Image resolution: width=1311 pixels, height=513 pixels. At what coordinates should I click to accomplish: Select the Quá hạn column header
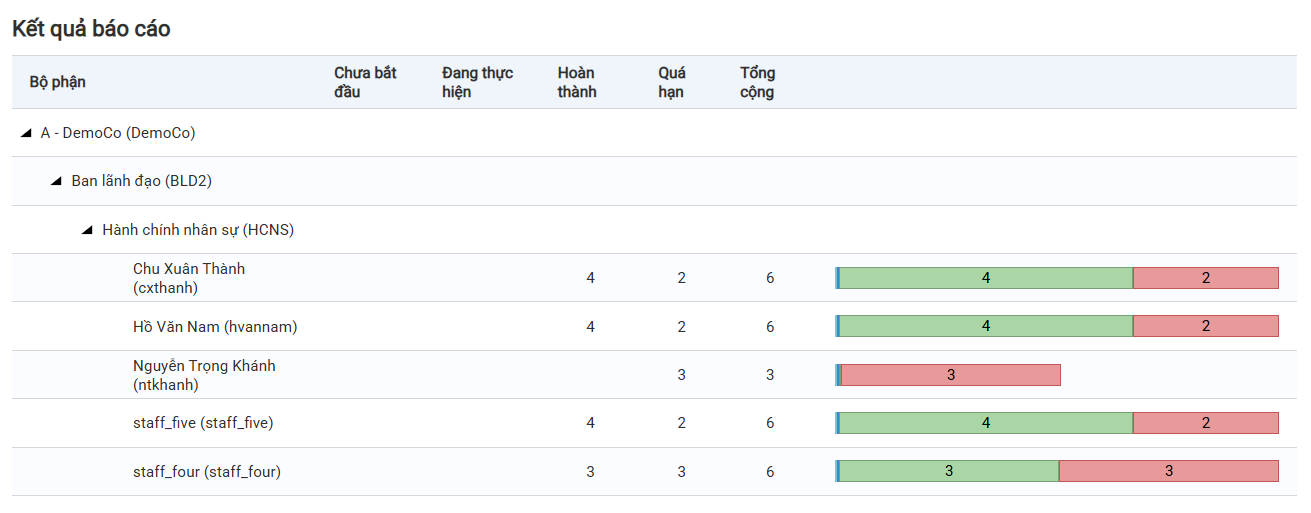click(671, 82)
